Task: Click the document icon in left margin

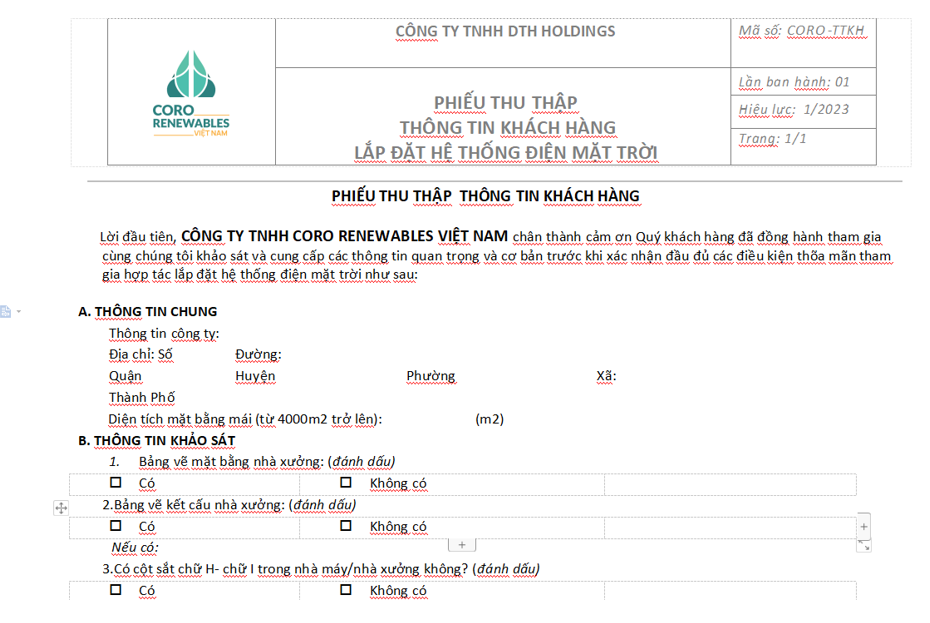Action: pos(5,312)
